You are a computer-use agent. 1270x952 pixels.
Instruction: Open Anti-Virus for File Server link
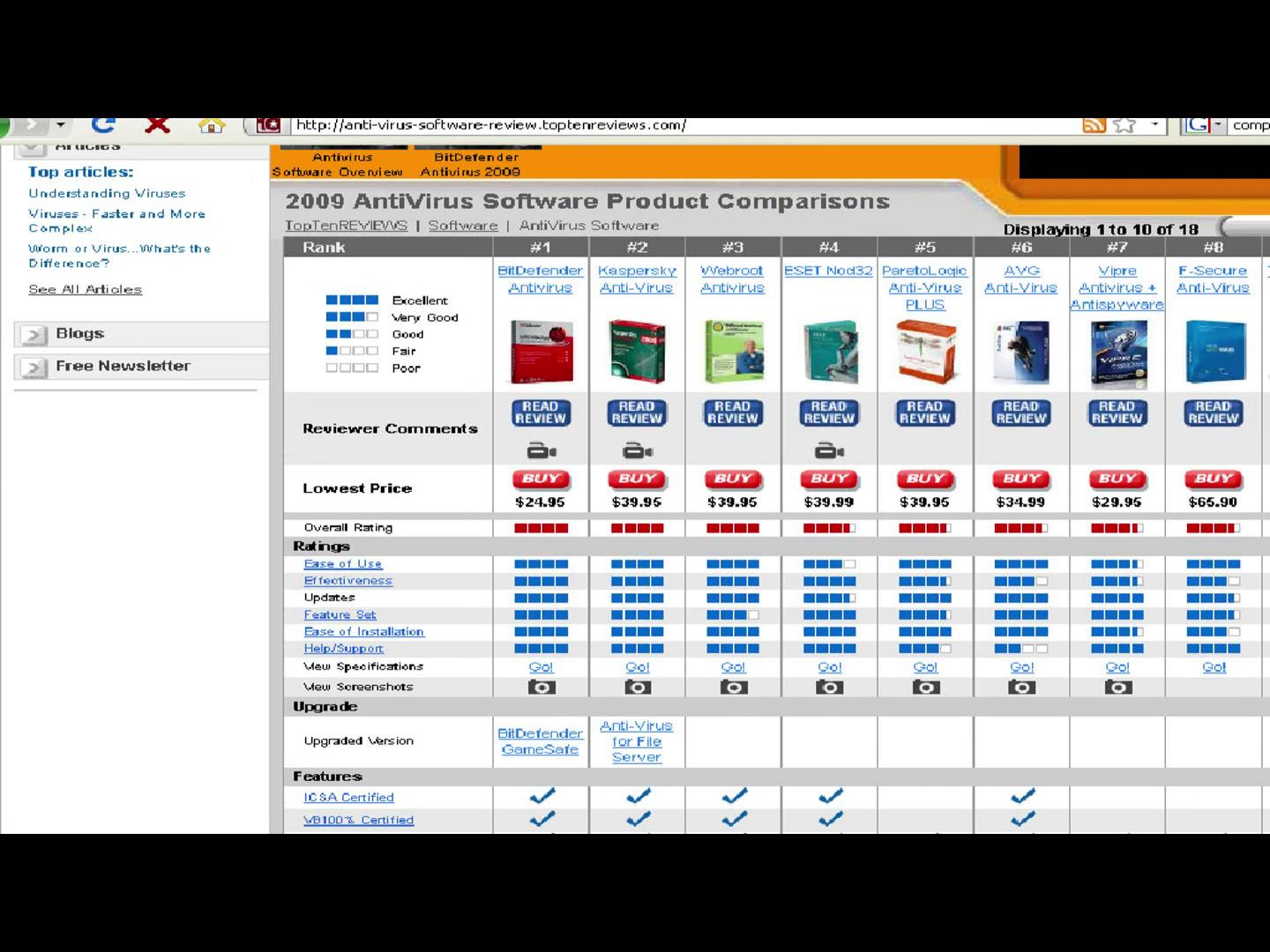point(637,741)
